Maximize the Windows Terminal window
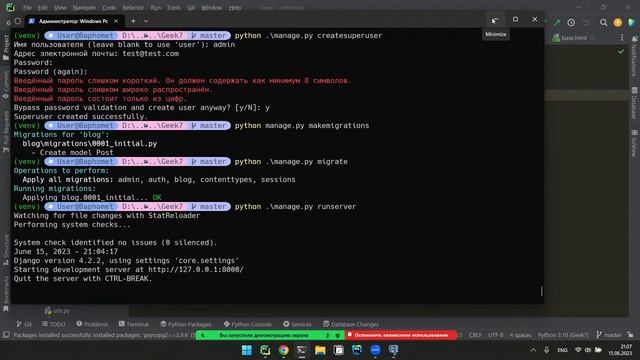640x360 pixels. pos(516,20)
